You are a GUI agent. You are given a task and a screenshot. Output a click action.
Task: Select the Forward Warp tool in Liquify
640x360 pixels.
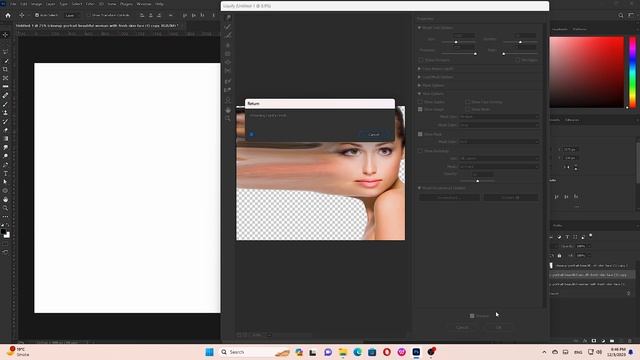click(228, 18)
